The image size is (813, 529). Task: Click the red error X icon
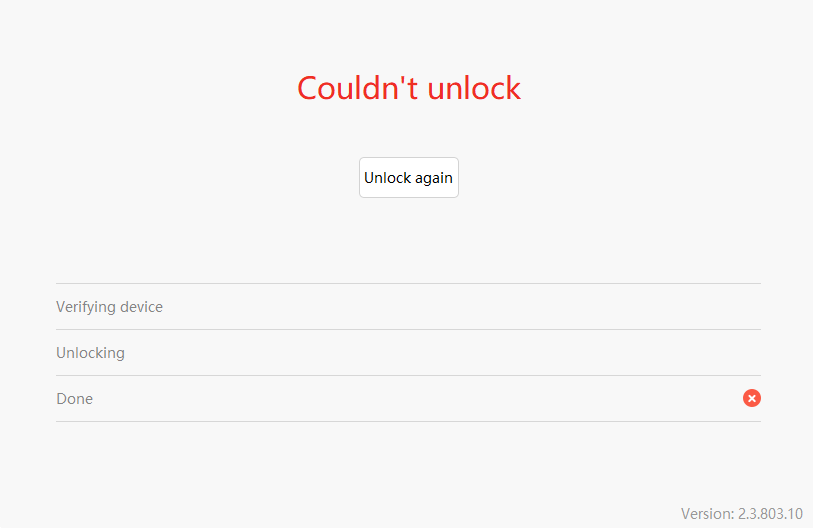click(751, 398)
